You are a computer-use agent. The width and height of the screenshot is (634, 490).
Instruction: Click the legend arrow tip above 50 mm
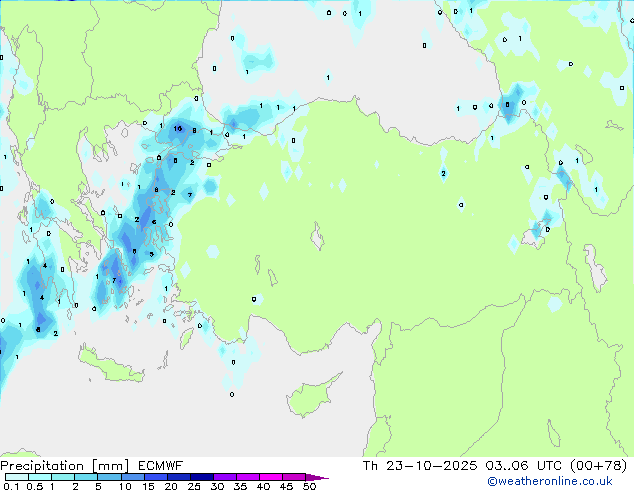click(x=317, y=478)
